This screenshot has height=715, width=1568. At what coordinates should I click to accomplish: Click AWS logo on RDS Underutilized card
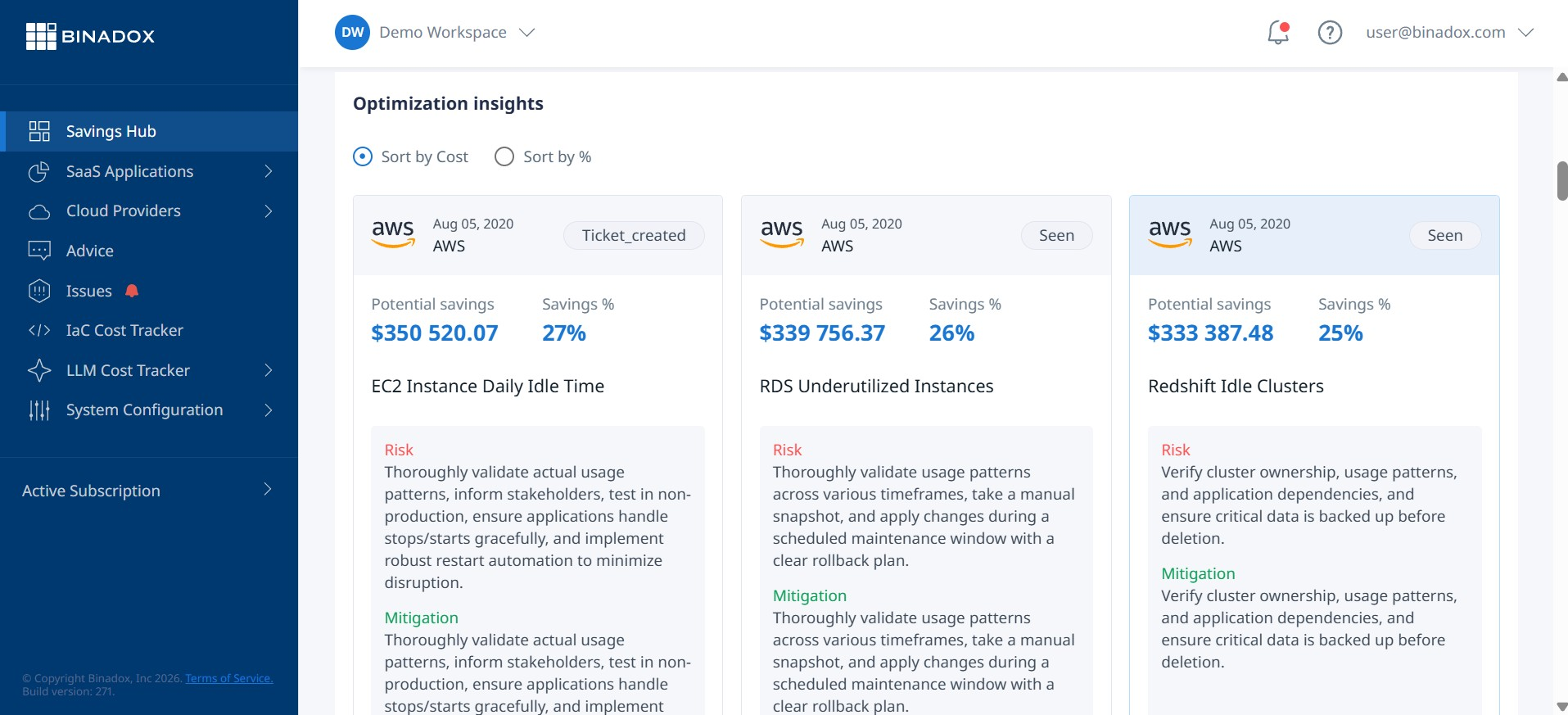click(782, 233)
